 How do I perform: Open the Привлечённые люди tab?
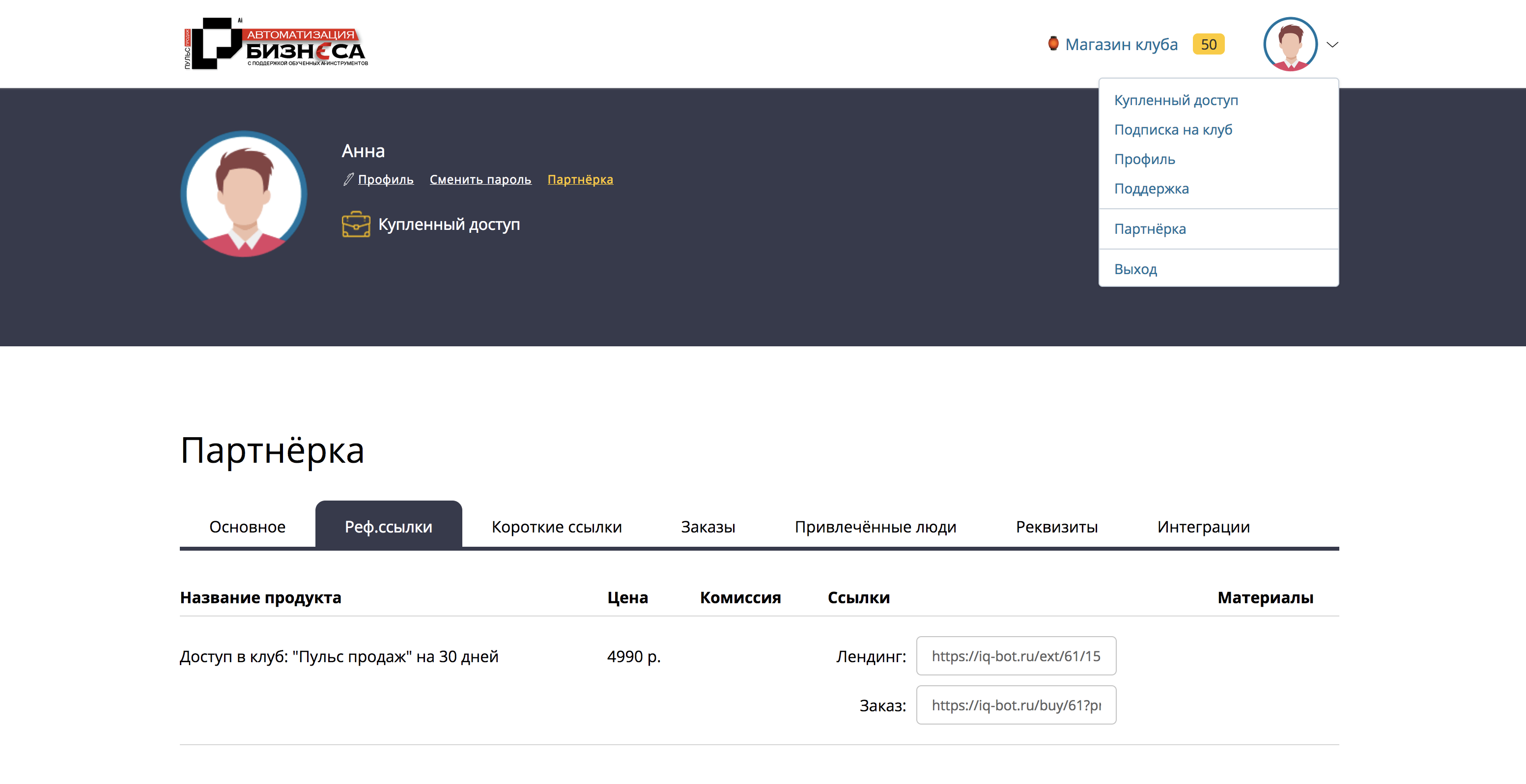875,527
